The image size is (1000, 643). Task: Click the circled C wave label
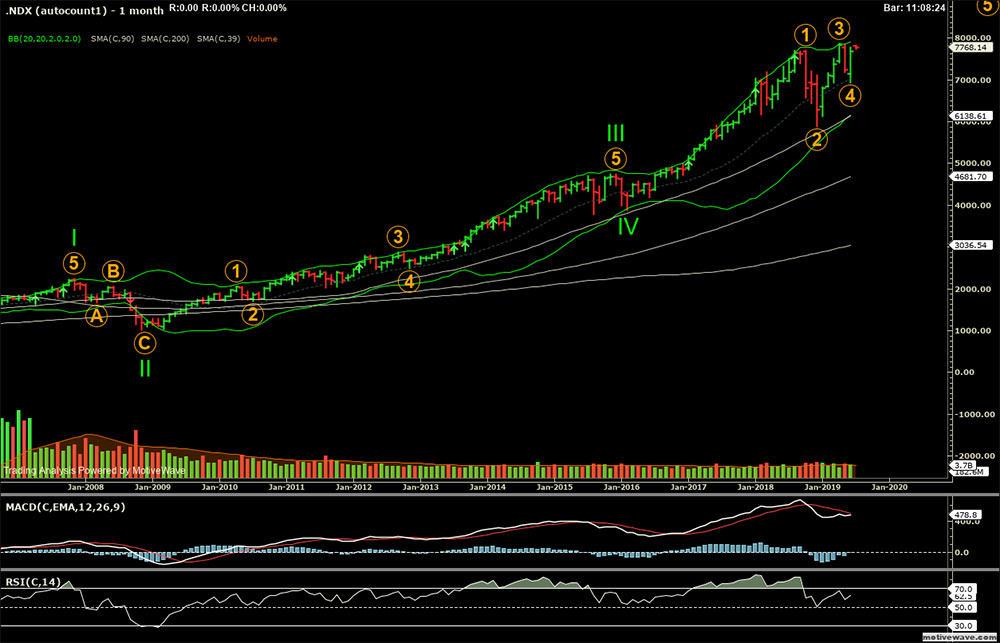[145, 343]
